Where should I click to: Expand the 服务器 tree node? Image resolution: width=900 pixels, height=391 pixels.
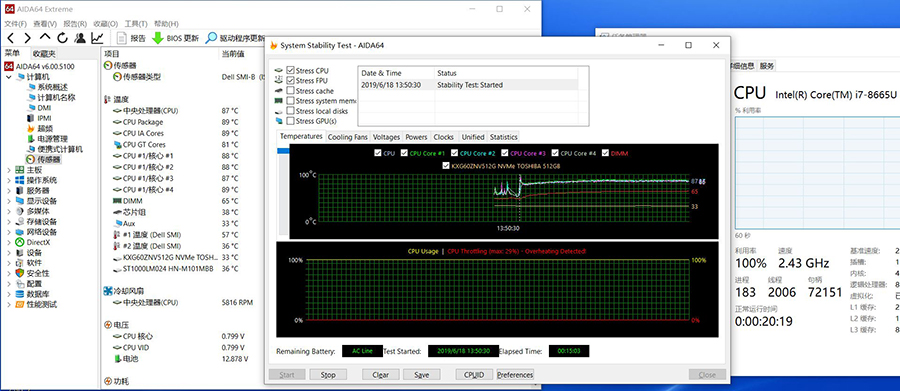click(9, 191)
